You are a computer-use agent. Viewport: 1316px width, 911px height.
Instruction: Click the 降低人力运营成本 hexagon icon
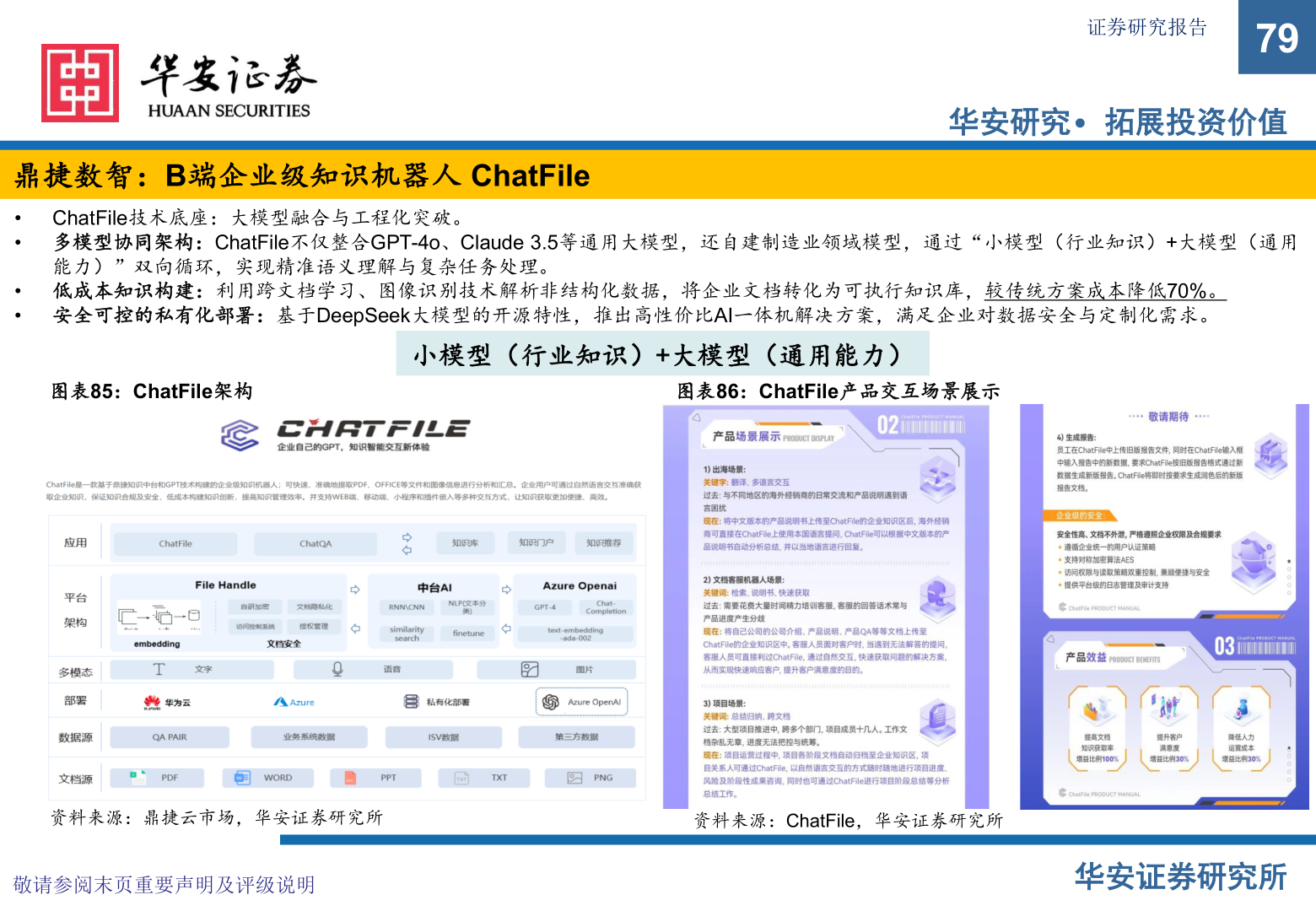tap(1241, 707)
